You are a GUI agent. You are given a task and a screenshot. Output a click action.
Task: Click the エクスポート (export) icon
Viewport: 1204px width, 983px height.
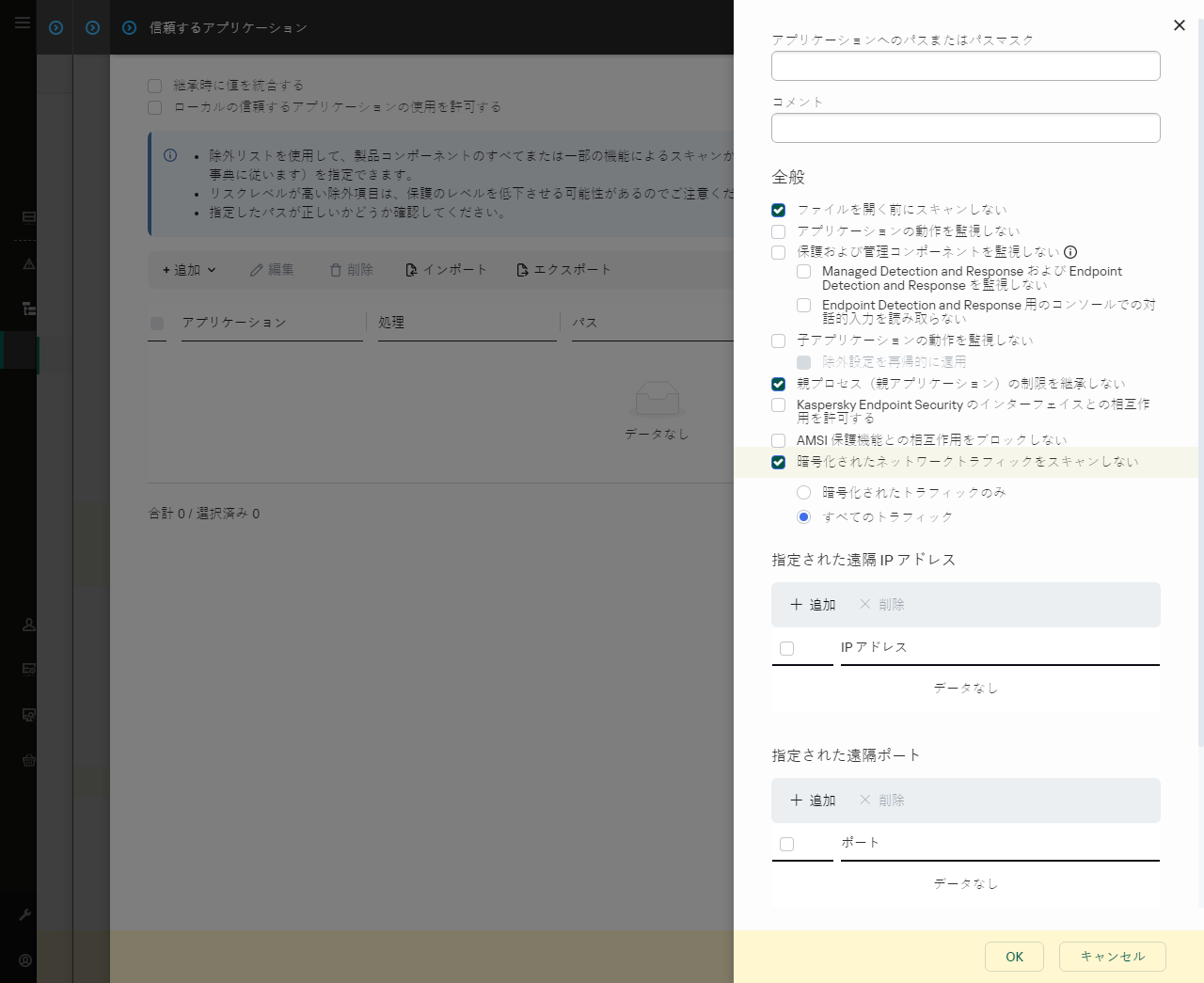coord(520,269)
